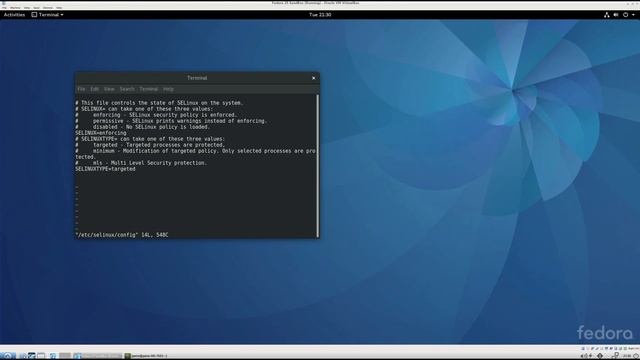This screenshot has width=640, height=360.
Task: Open the Terminal app menu in top bar
Action: (x=48, y=15)
